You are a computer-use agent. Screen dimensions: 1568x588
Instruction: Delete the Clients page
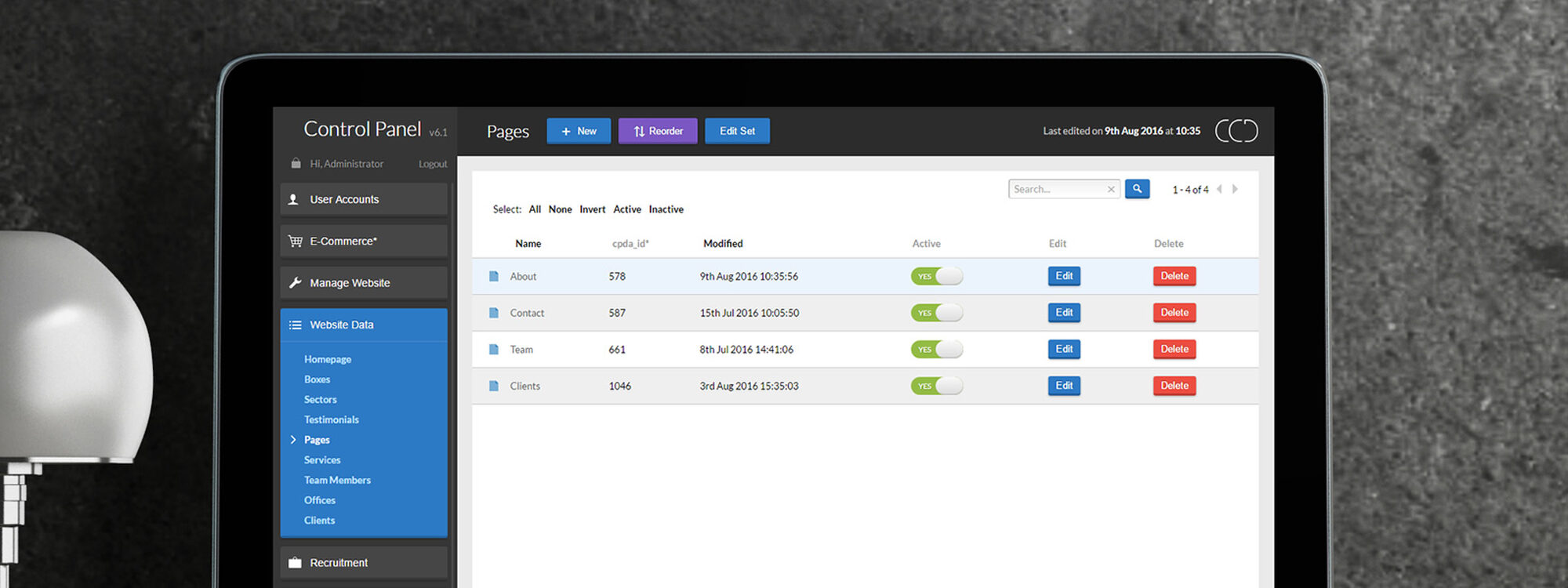[x=1174, y=386]
